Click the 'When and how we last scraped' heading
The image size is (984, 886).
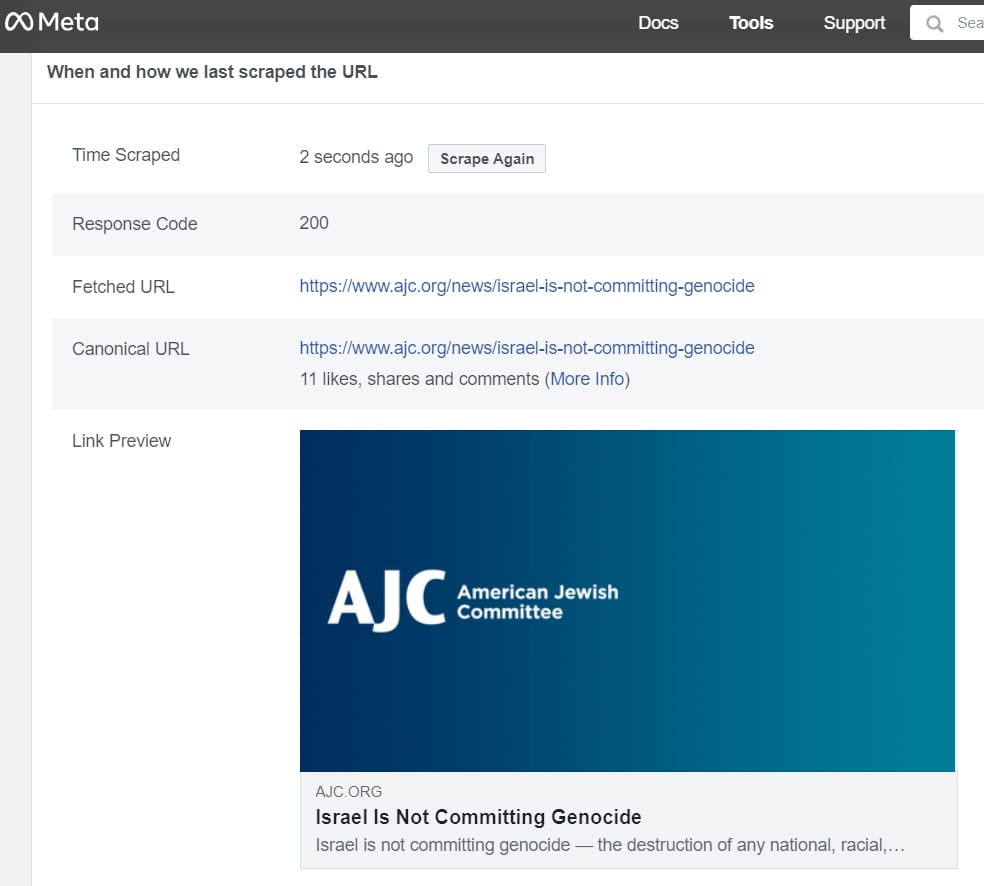(212, 72)
